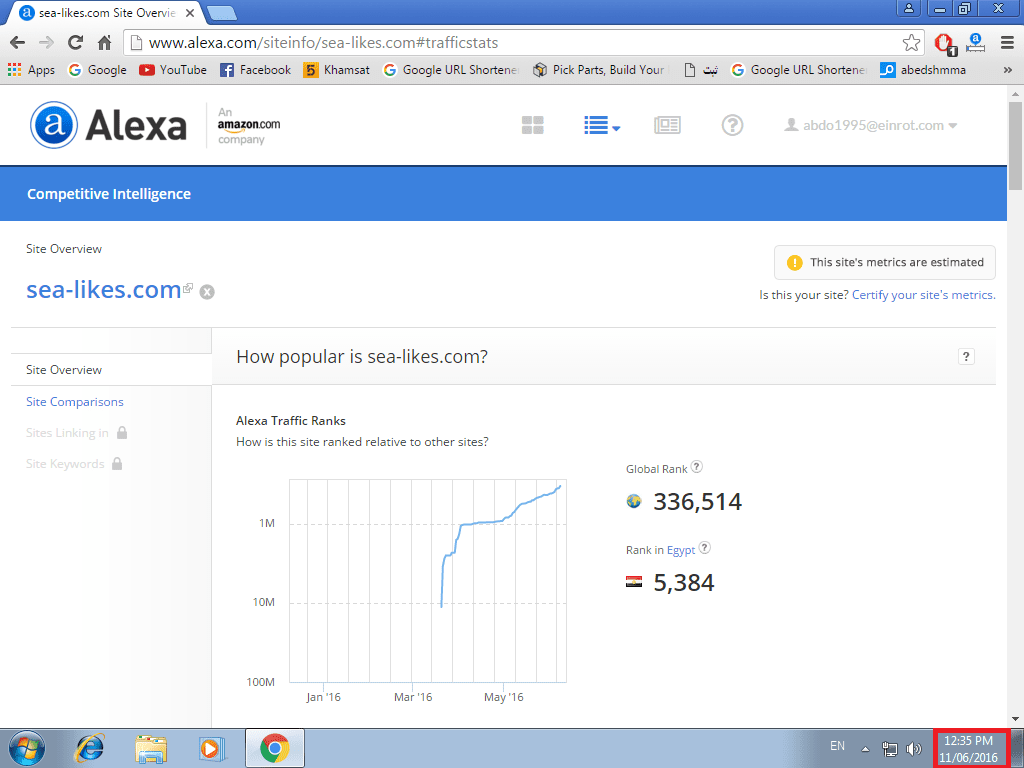Clear sea-likes.com with the gray X icon
Viewport: 1024px width, 768px height.
[x=207, y=292]
